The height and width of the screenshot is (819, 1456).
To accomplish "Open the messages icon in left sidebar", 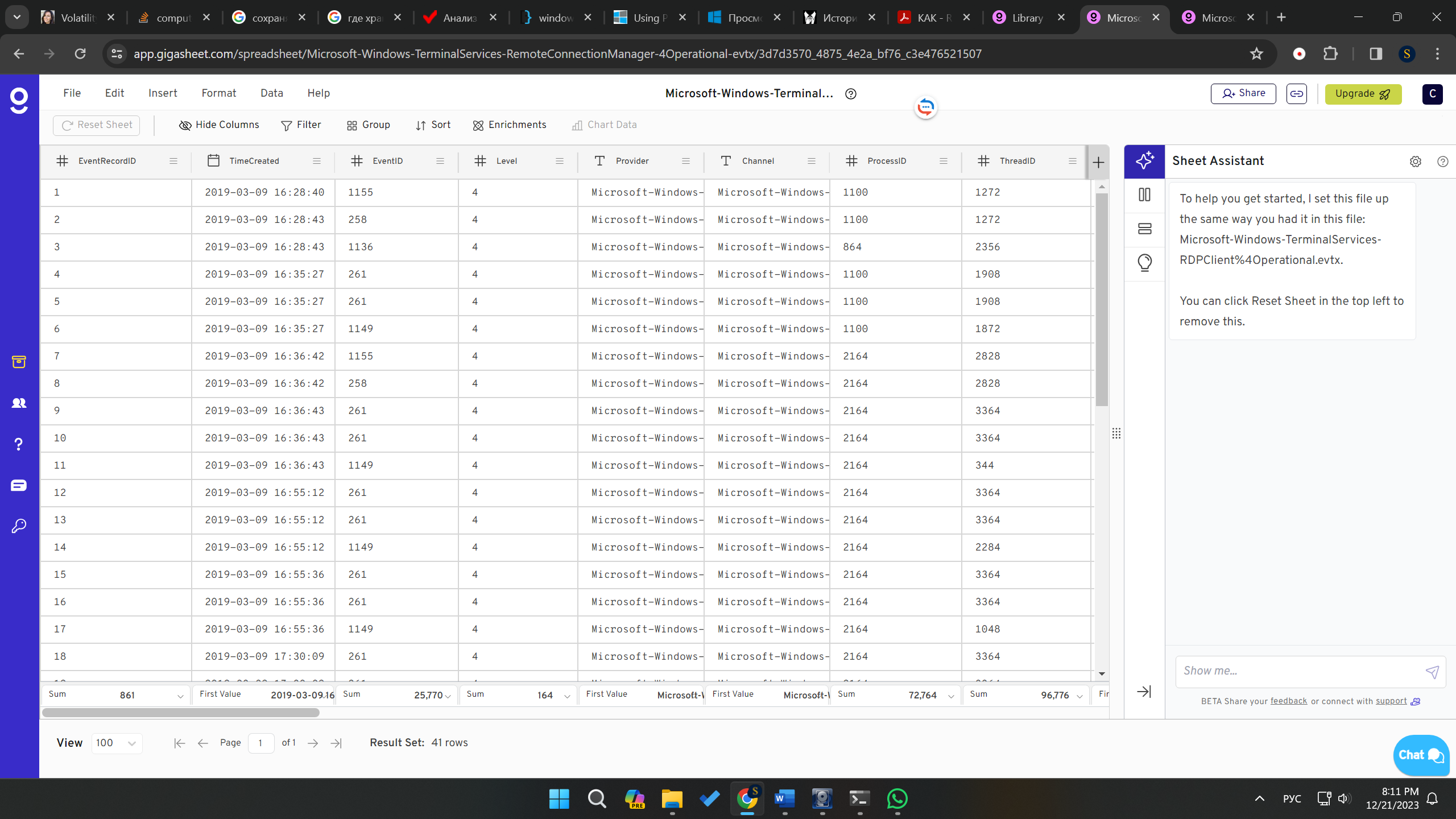I will pyautogui.click(x=19, y=485).
